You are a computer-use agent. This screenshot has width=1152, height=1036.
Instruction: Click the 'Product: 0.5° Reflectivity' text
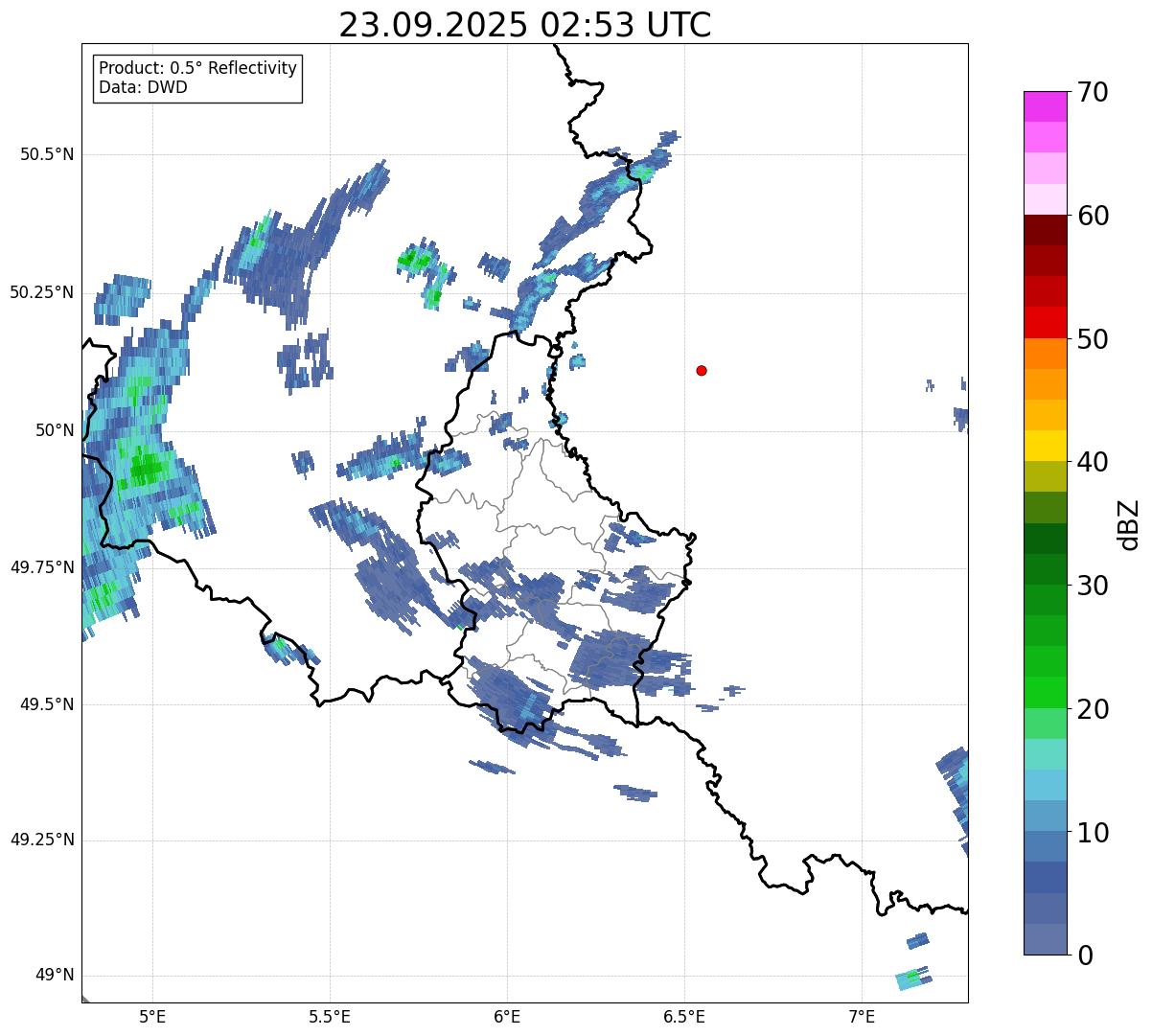coord(197,69)
